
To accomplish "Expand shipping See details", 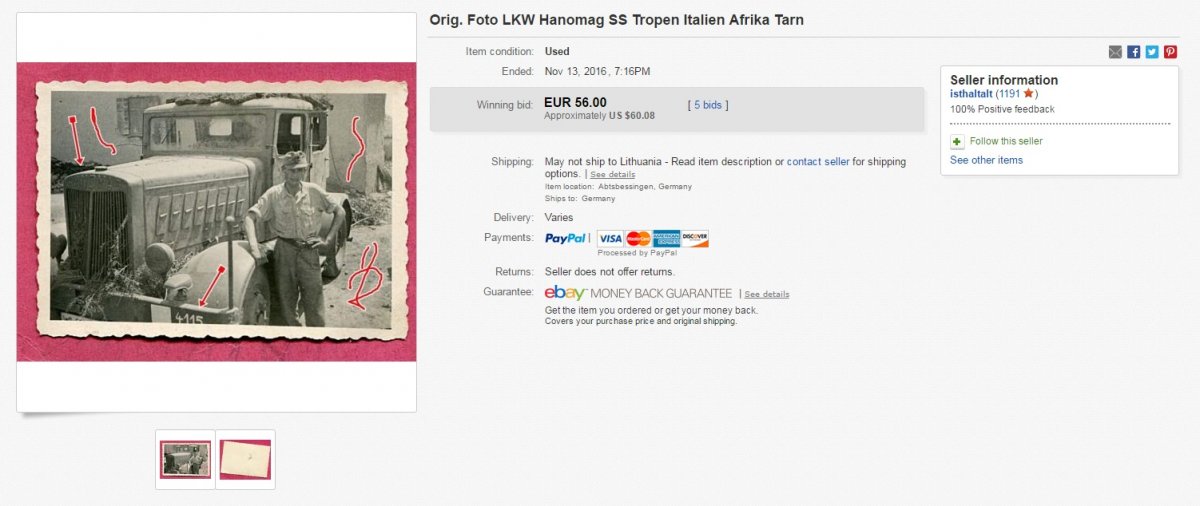I will pos(612,175).
